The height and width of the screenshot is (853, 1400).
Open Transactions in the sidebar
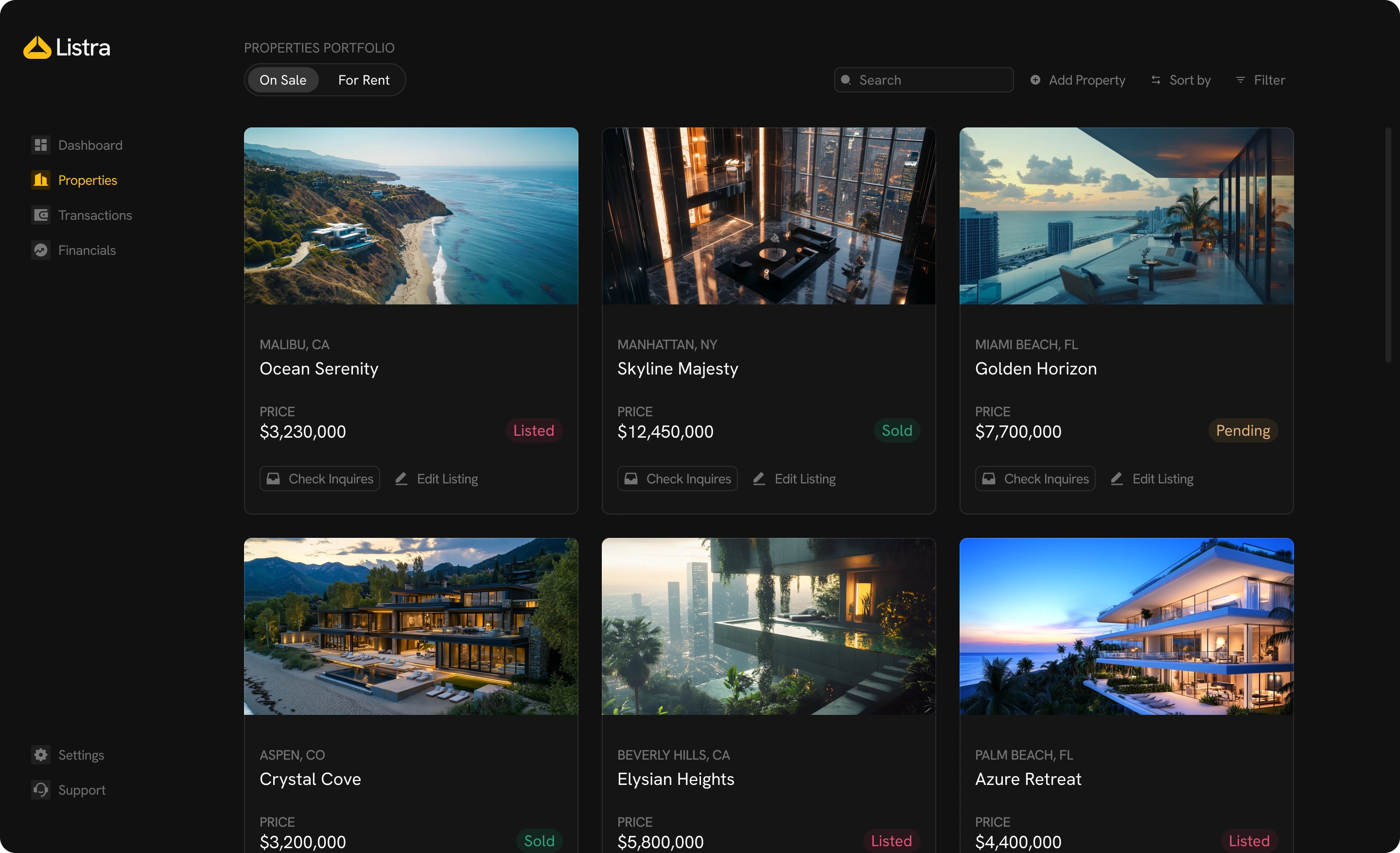click(x=81, y=215)
